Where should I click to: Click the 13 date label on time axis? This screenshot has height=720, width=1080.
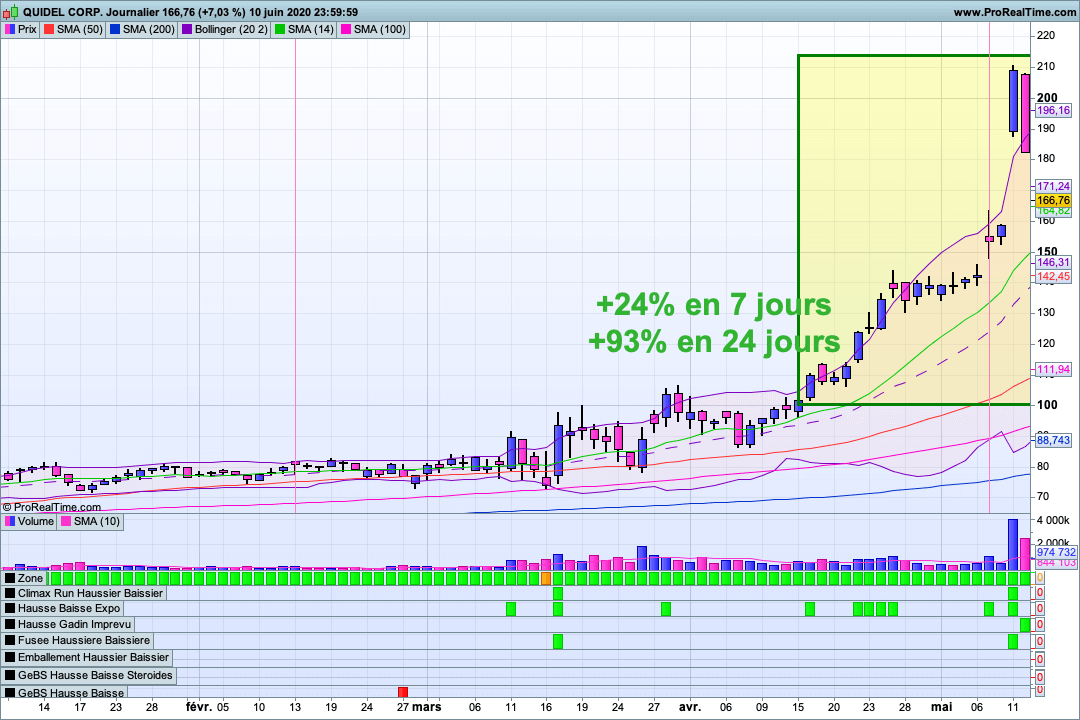point(295,707)
